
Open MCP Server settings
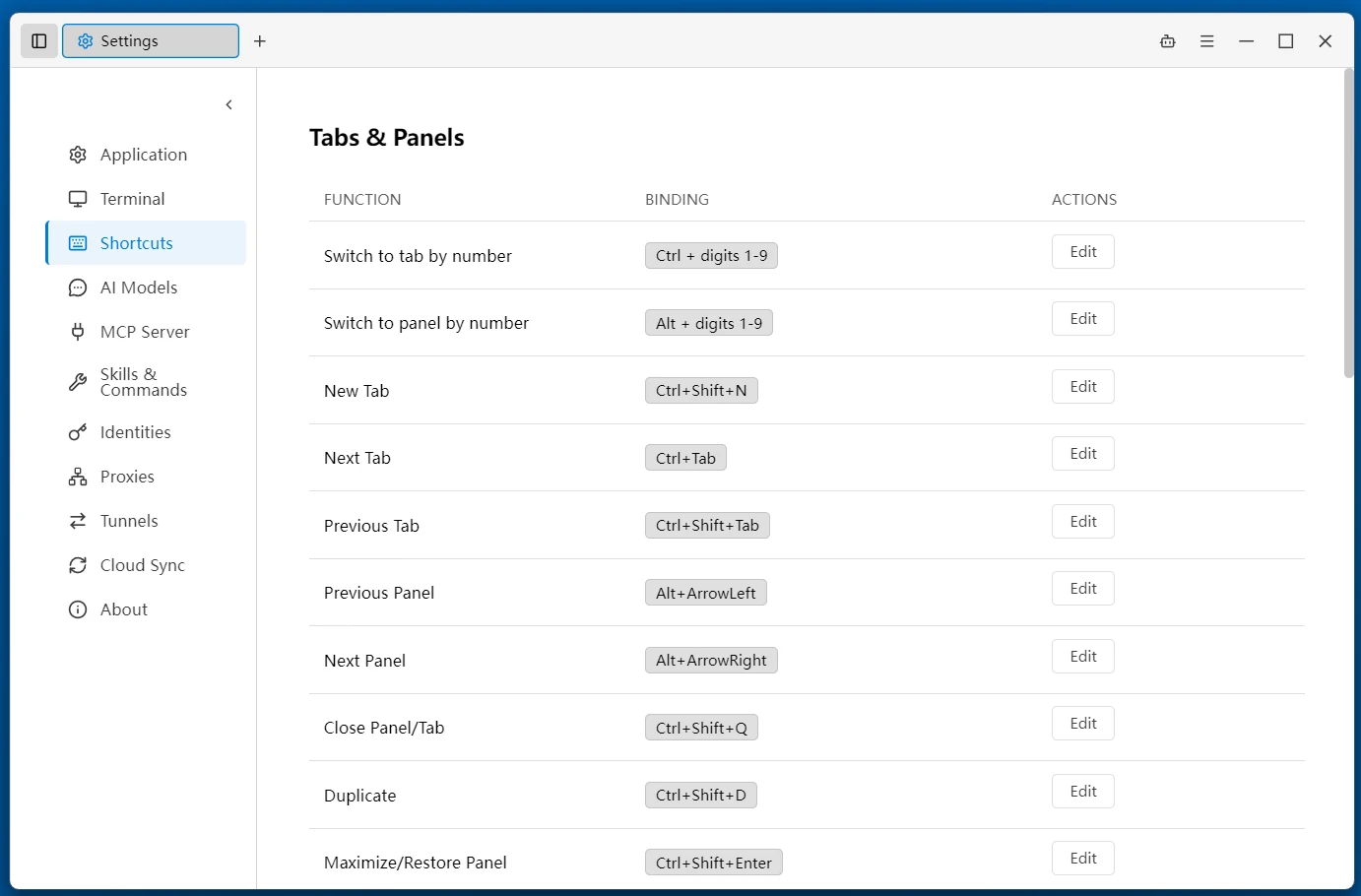(146, 332)
